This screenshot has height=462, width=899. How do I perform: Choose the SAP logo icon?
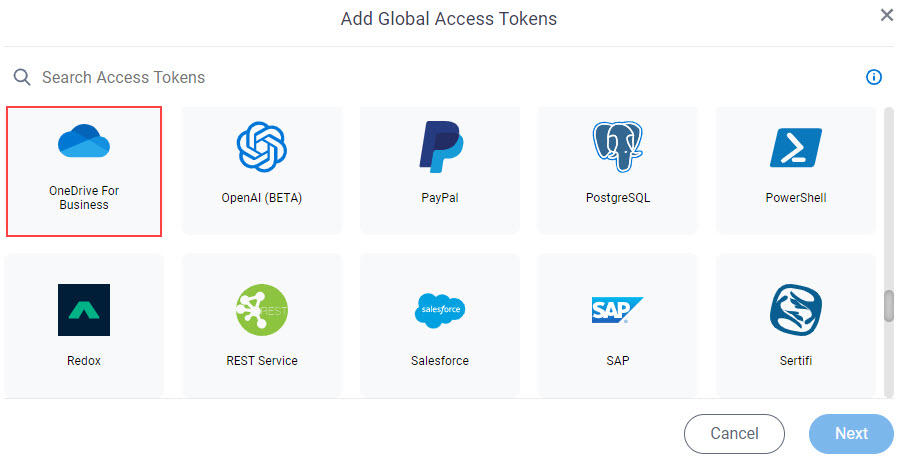point(617,310)
